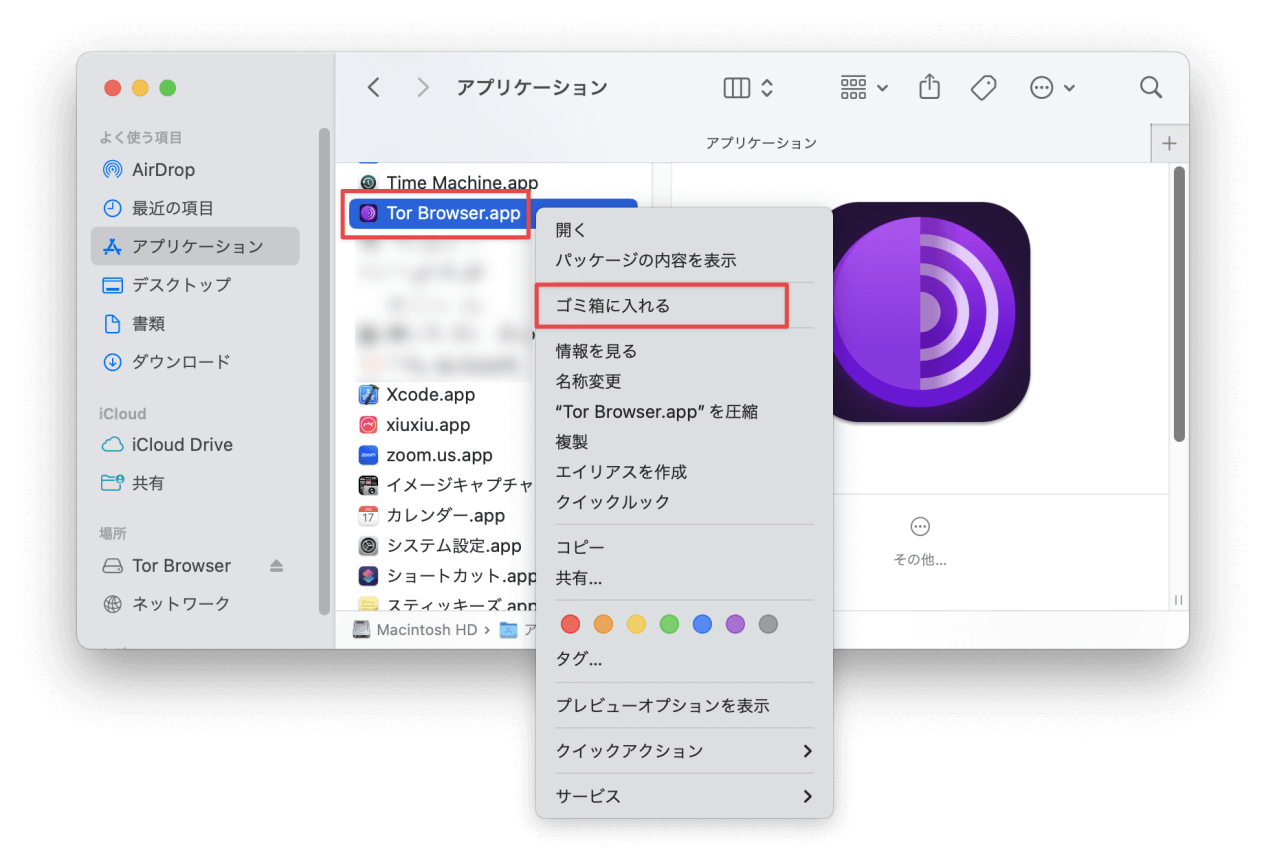Screen dimensions: 1266x855
Task: Open the ellipsis action menu in toolbar
Action: pyautogui.click(x=1052, y=88)
